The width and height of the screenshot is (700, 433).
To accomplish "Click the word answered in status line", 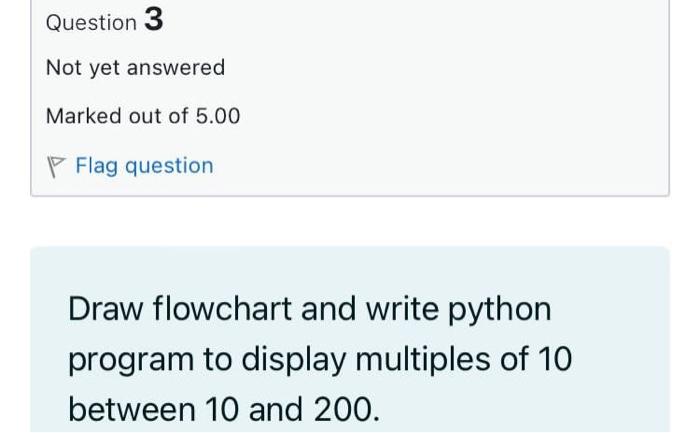I will 176,68.
